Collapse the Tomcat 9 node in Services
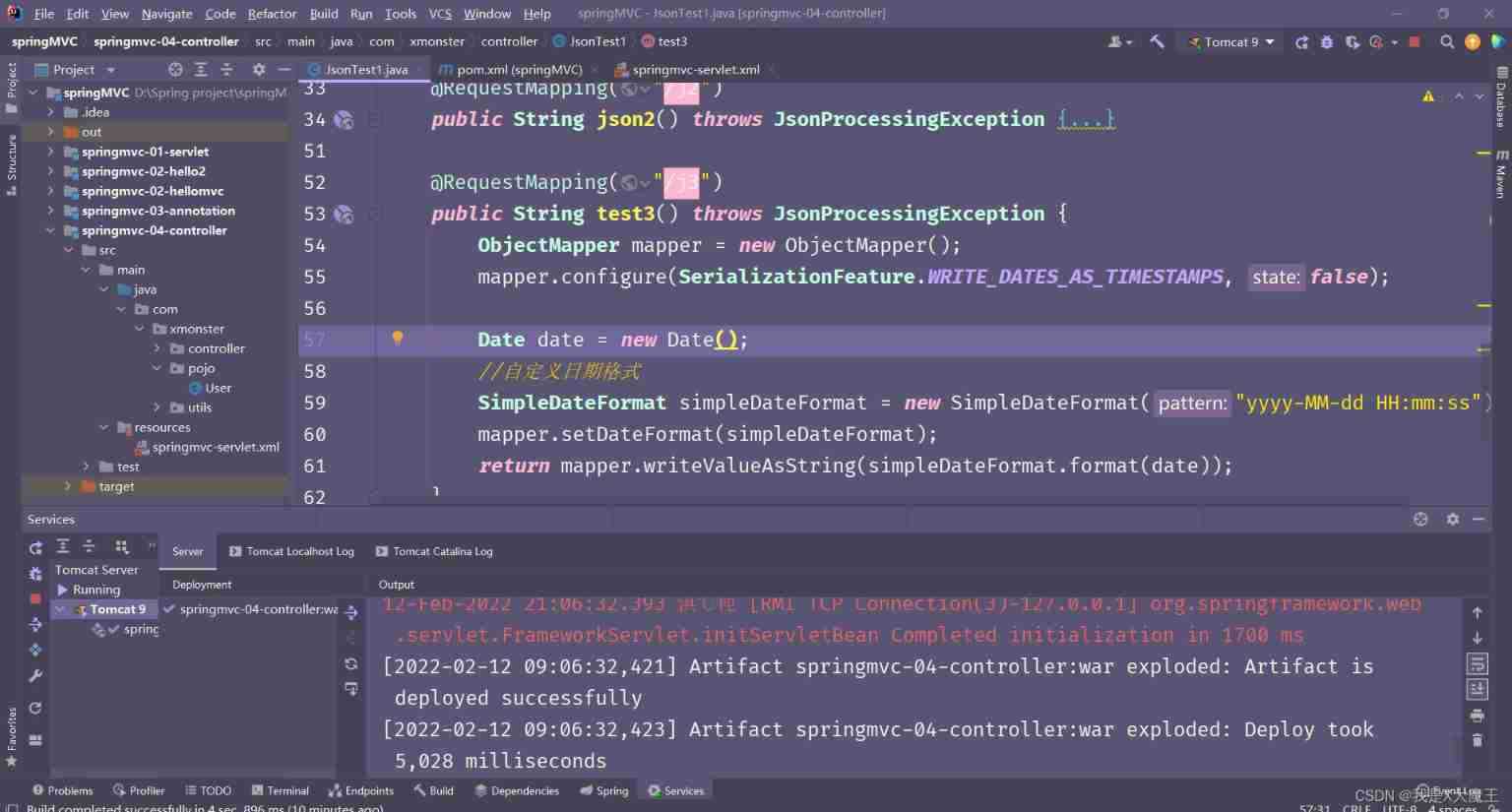Screen dimensions: 1512x812 pyautogui.click(x=60, y=609)
